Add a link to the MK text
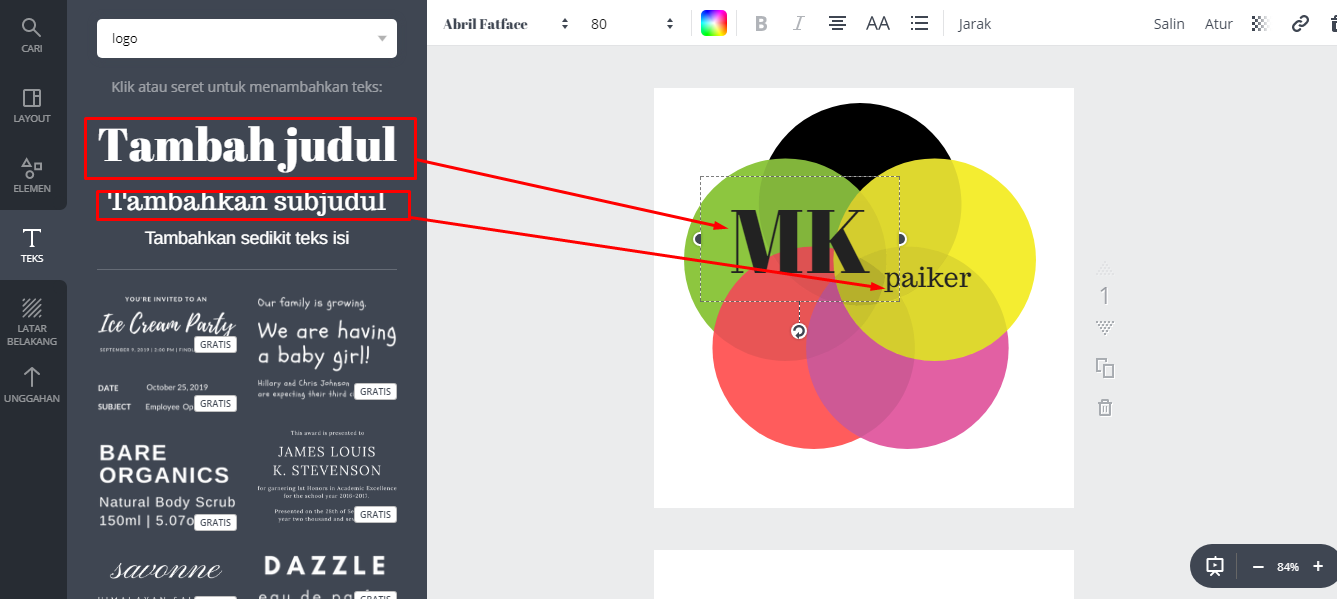The image size is (1337, 599). (x=1300, y=23)
